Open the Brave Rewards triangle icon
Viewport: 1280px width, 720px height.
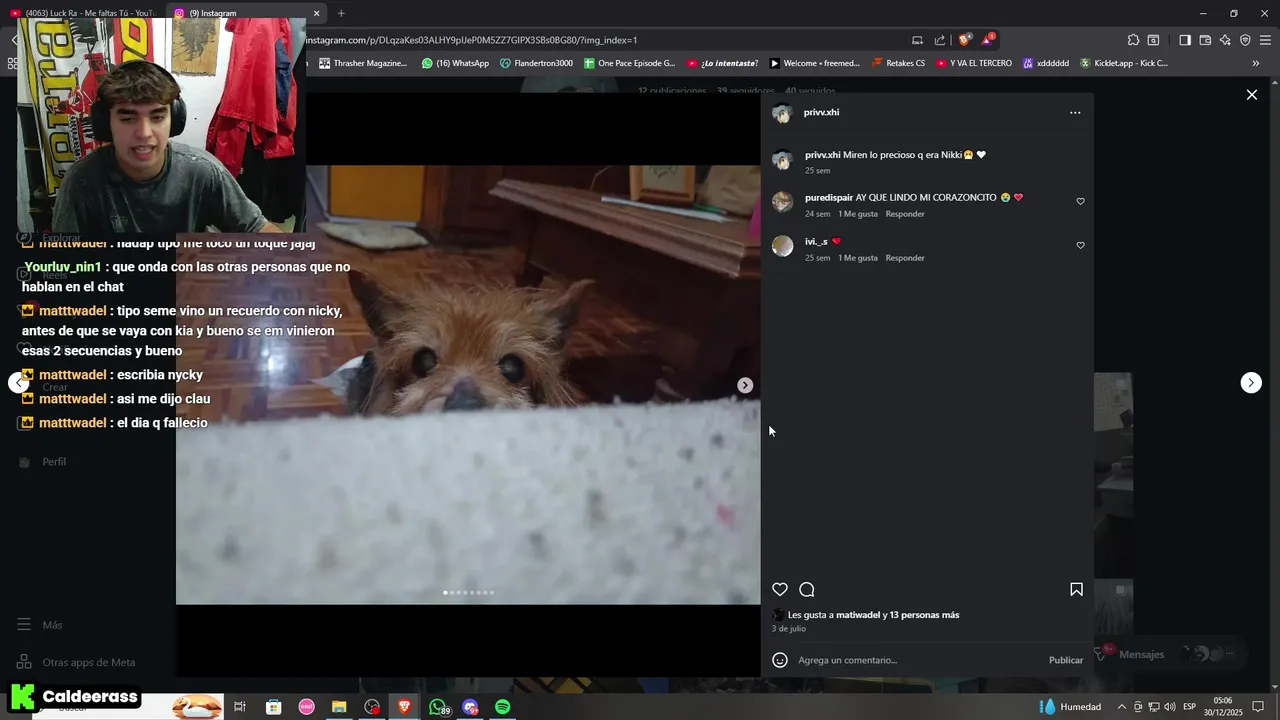click(987, 40)
